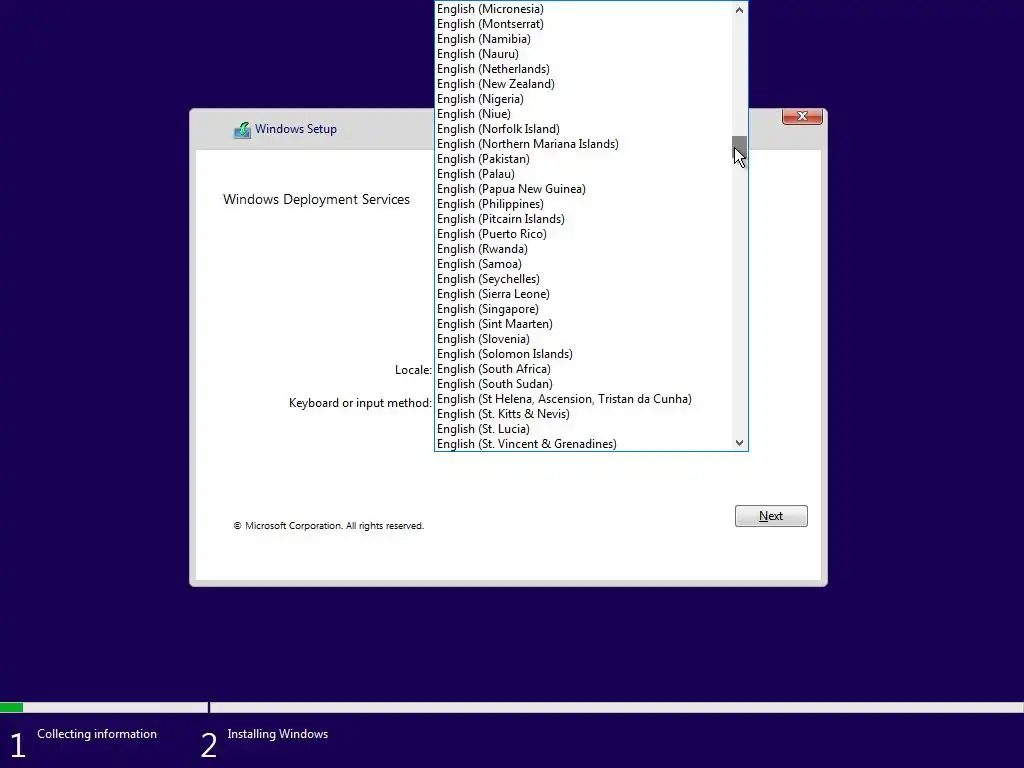This screenshot has height=768, width=1024.
Task: Select English (St Helena, Ascension, Tristan da Cunha)
Action: pos(583,400)
